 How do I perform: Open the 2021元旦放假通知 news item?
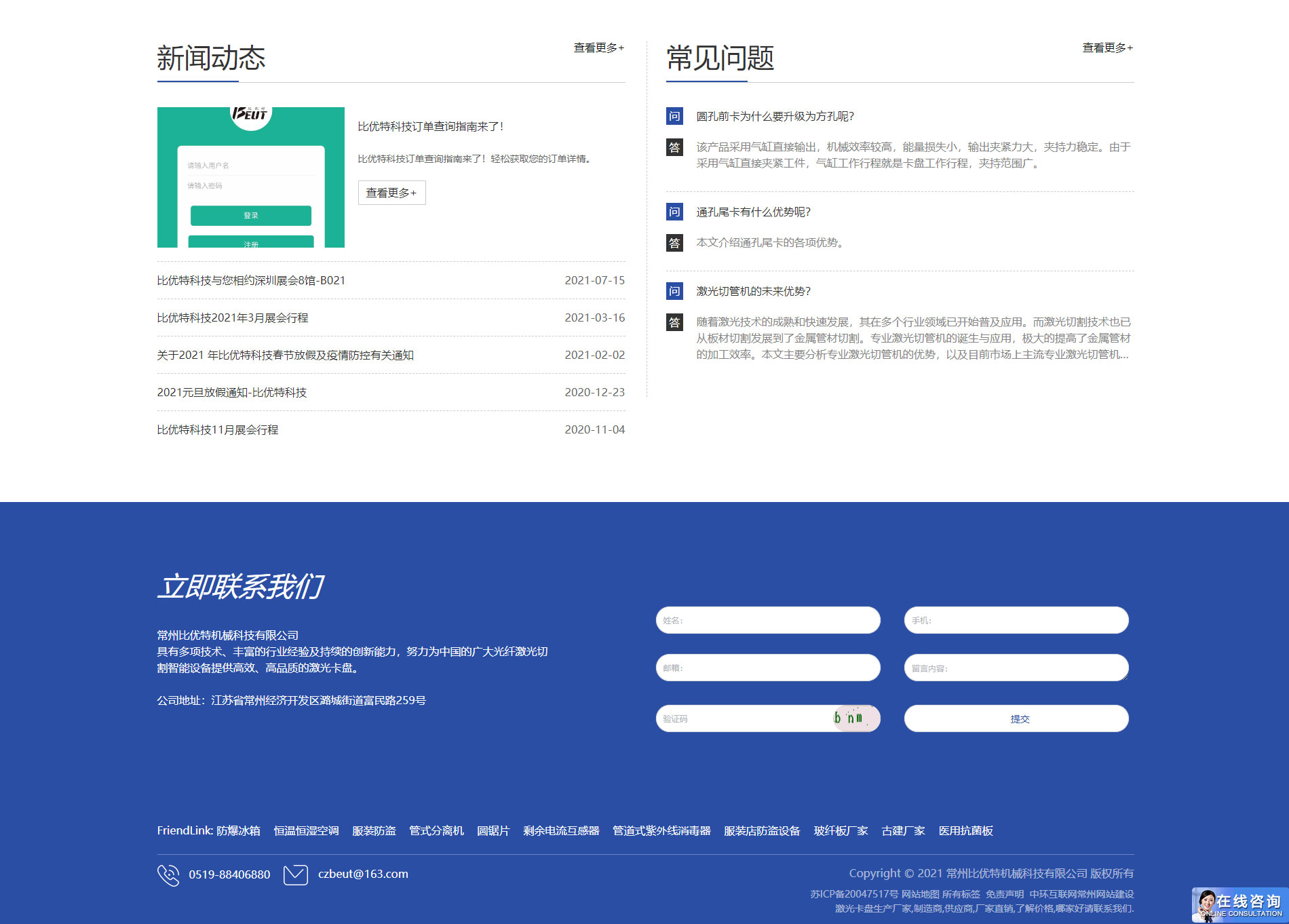tap(232, 392)
